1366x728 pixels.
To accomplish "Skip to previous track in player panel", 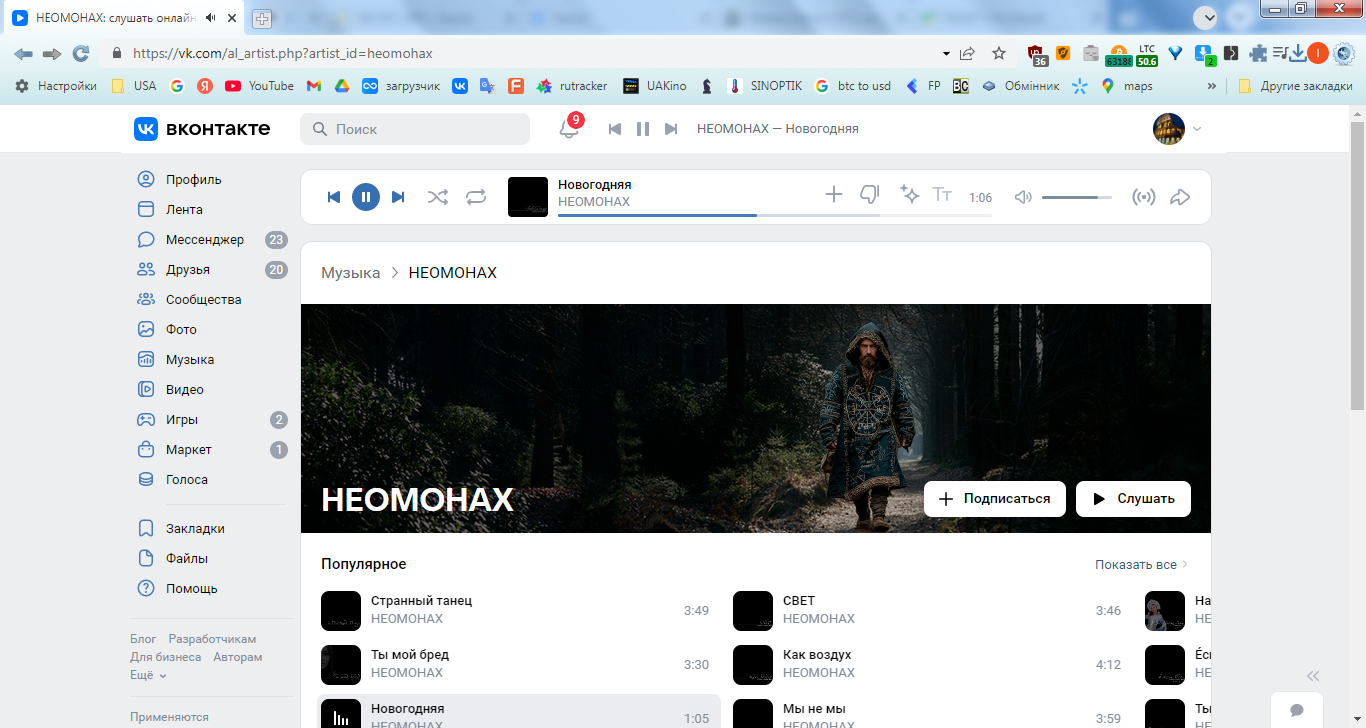I will click(x=334, y=197).
